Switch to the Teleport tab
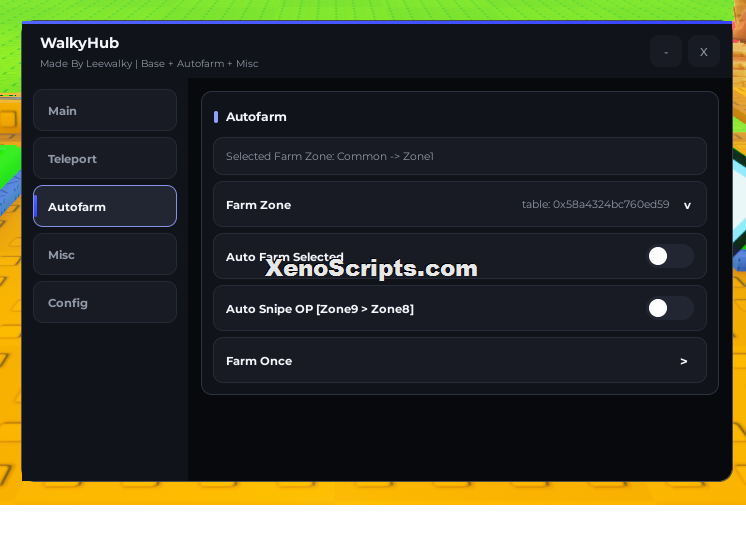 [x=105, y=158]
